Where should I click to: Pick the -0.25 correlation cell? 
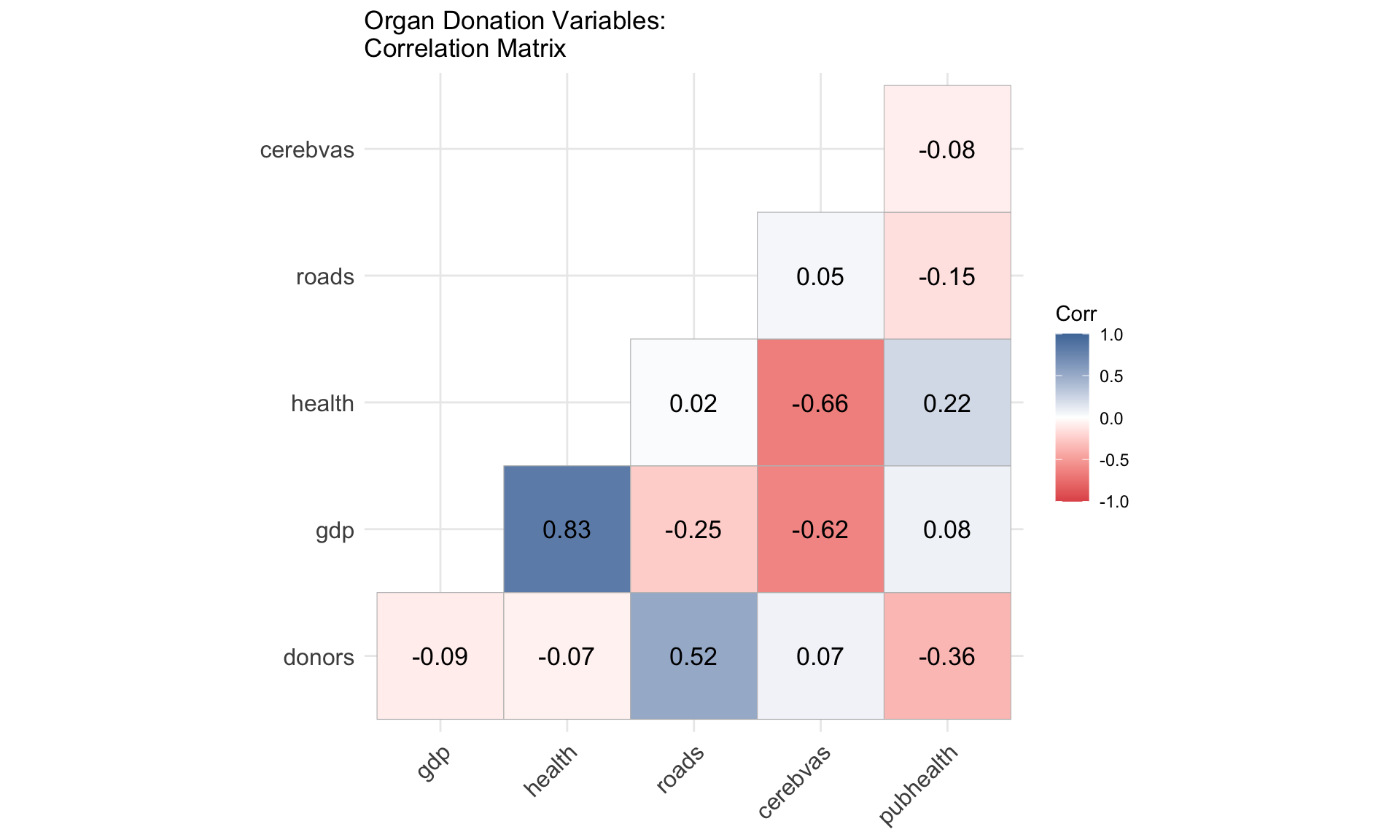(x=693, y=529)
